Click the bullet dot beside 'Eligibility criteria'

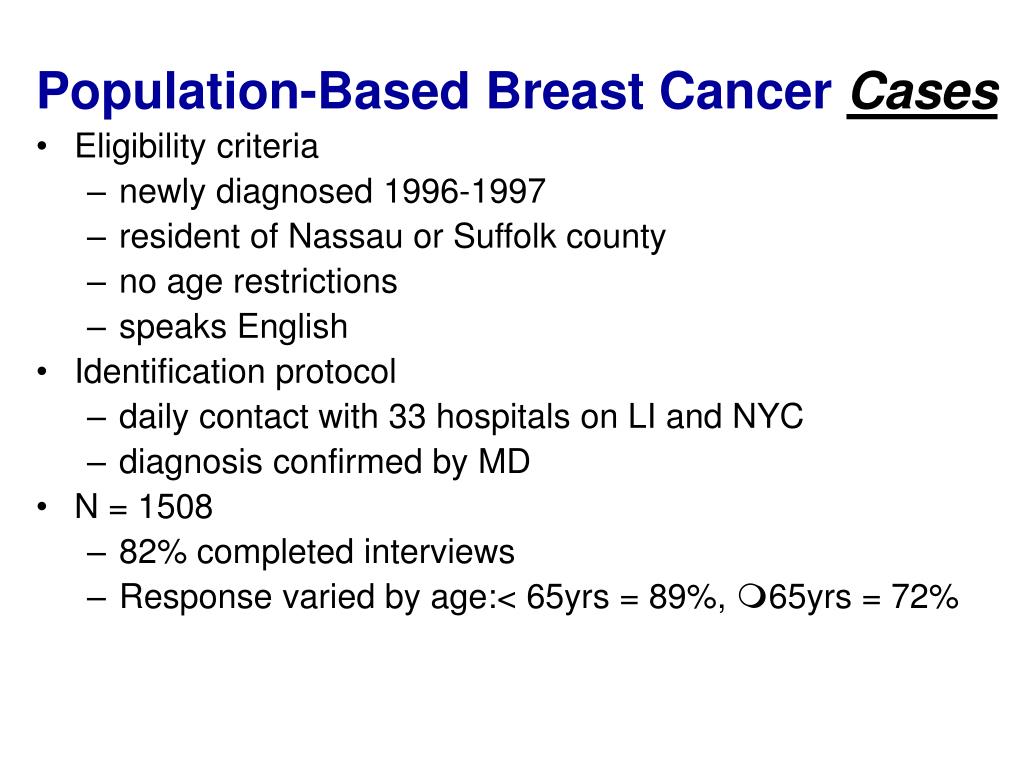[42, 146]
